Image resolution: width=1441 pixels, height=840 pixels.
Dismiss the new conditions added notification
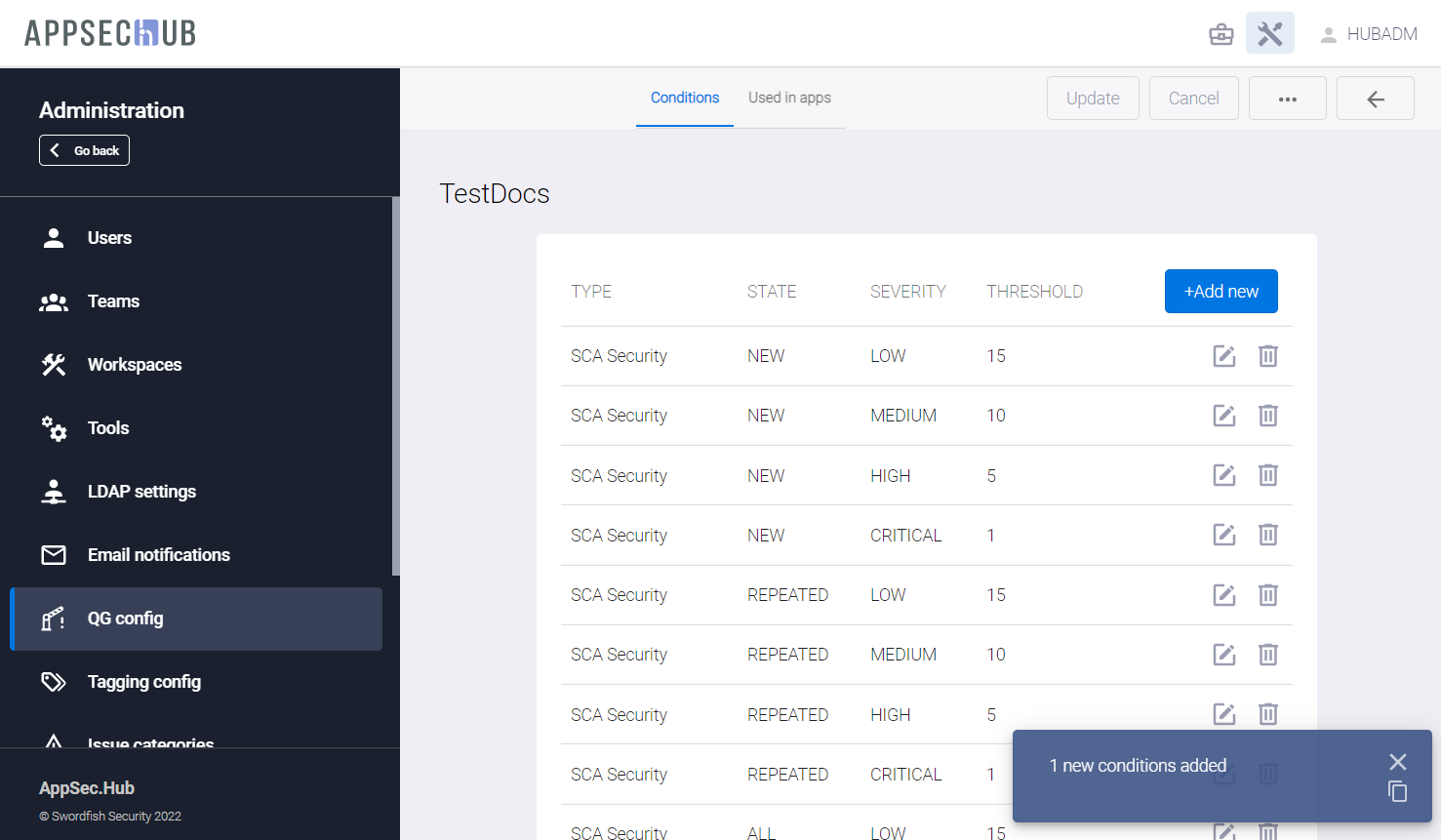1397,762
